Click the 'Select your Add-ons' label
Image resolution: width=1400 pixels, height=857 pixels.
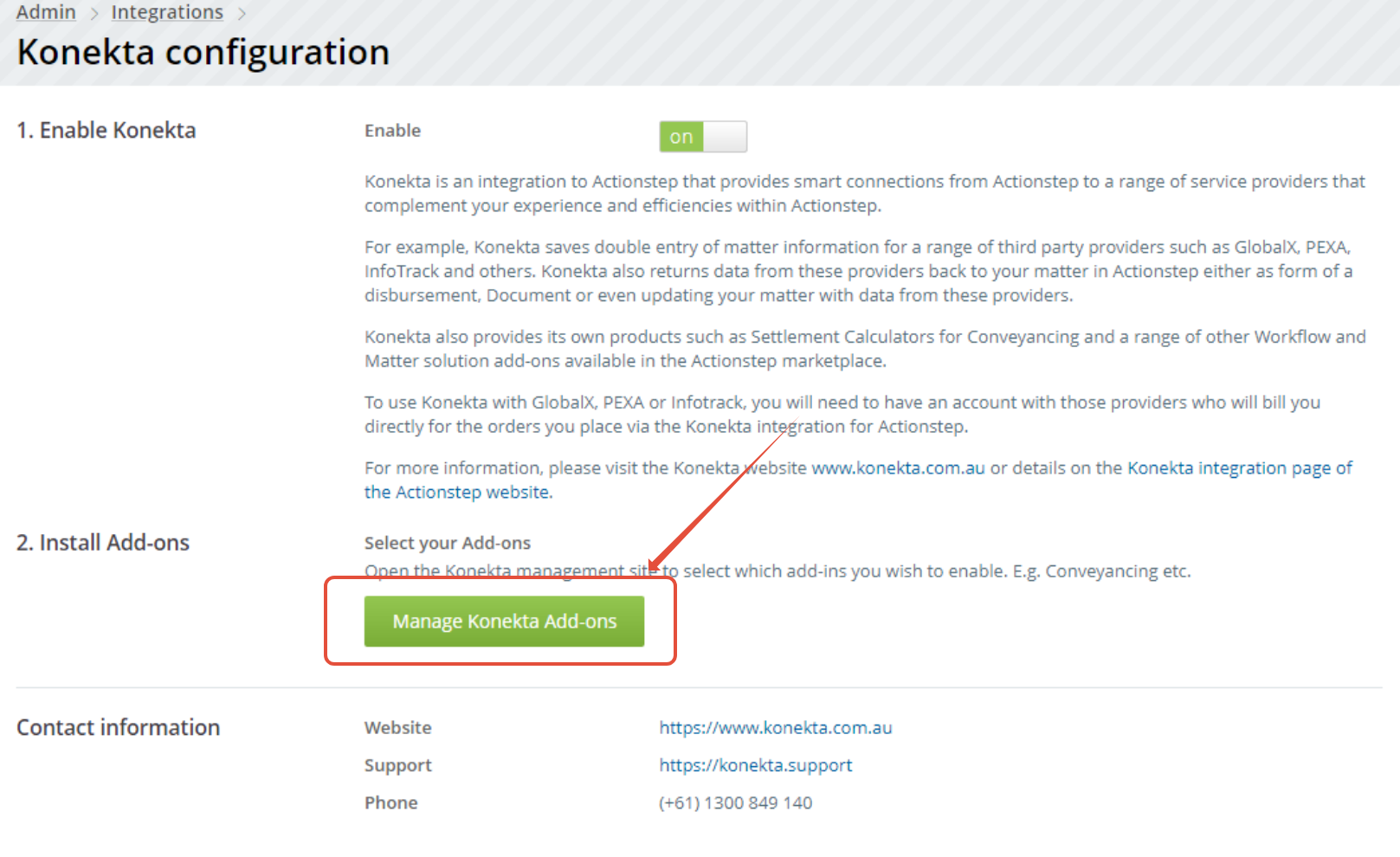[448, 543]
